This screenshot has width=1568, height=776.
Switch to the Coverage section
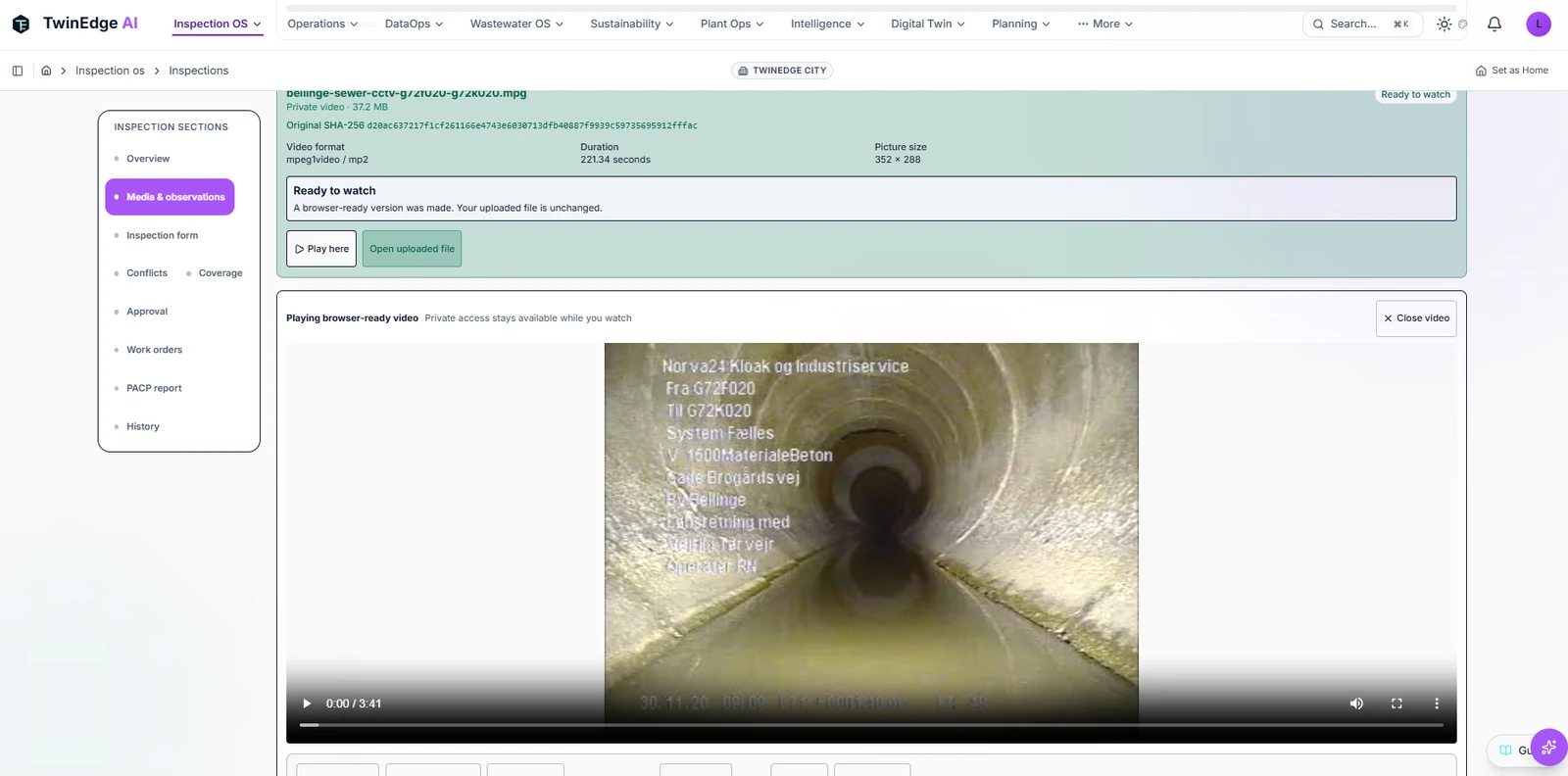click(220, 273)
